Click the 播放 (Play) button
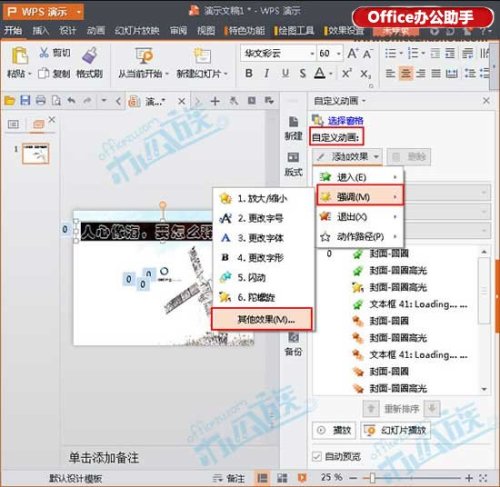The height and width of the screenshot is (487, 500). pyautogui.click(x=334, y=430)
